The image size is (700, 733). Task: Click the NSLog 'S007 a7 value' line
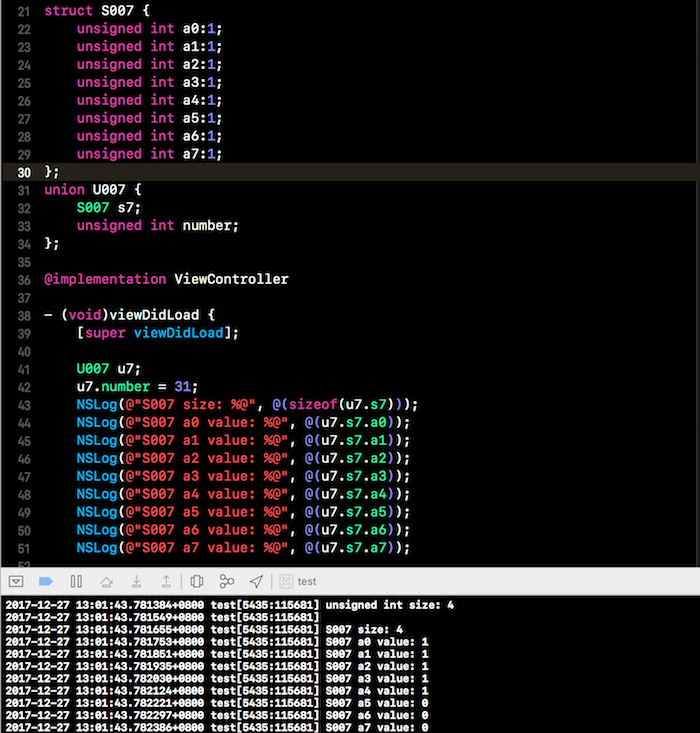(243, 547)
